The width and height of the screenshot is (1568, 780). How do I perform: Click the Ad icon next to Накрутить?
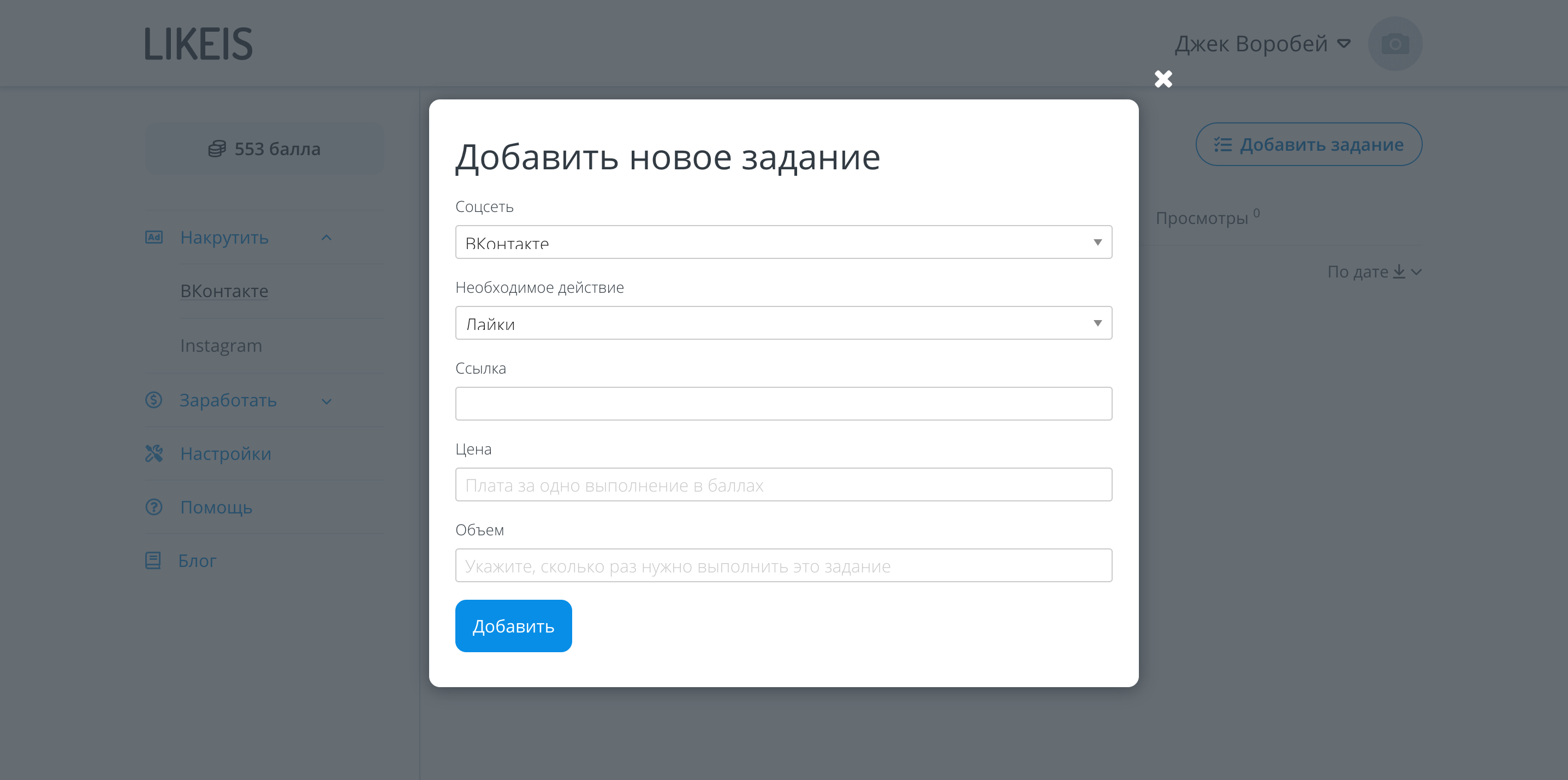[x=154, y=237]
